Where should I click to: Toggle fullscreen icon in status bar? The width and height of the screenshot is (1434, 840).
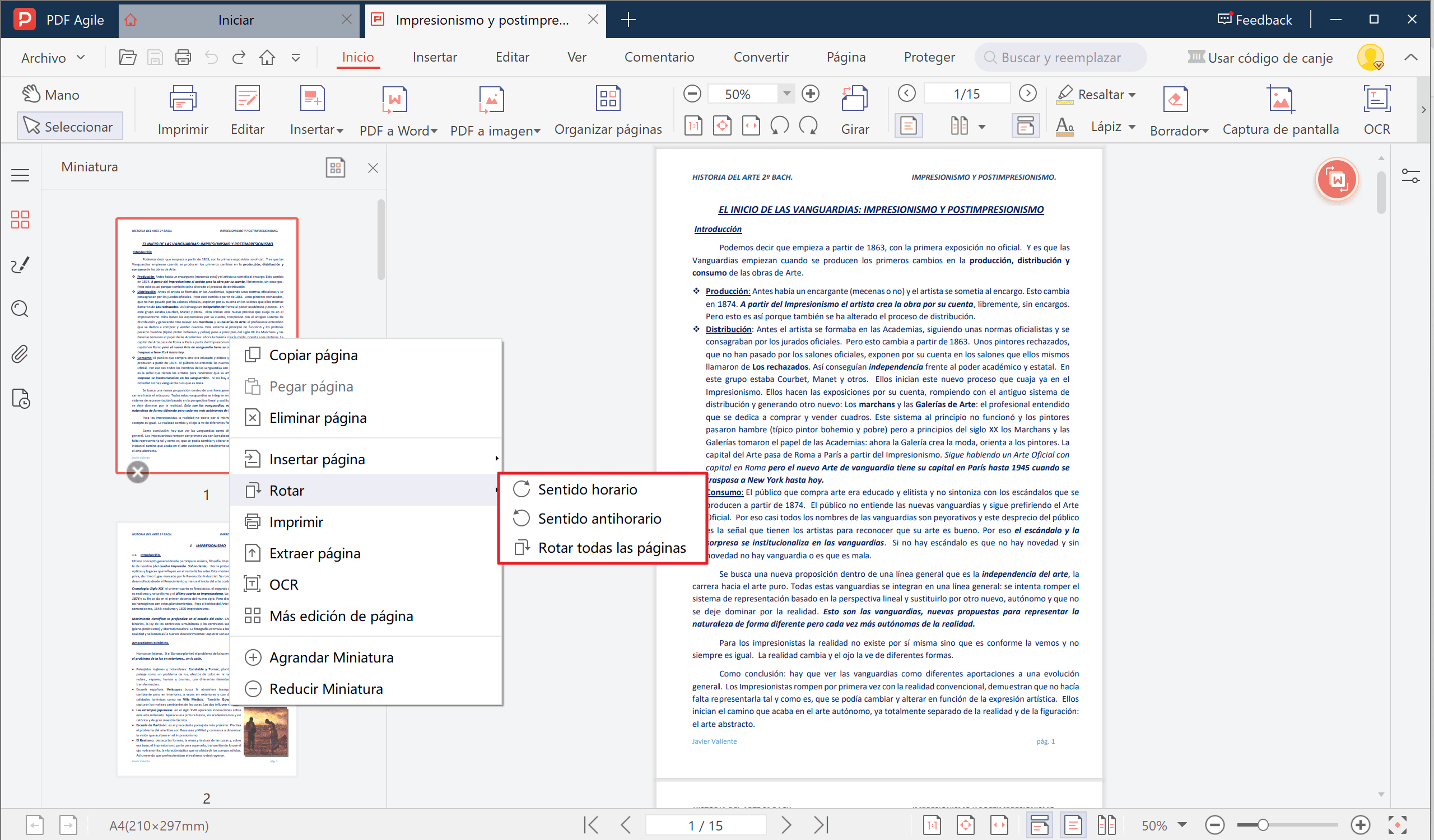click(1398, 825)
